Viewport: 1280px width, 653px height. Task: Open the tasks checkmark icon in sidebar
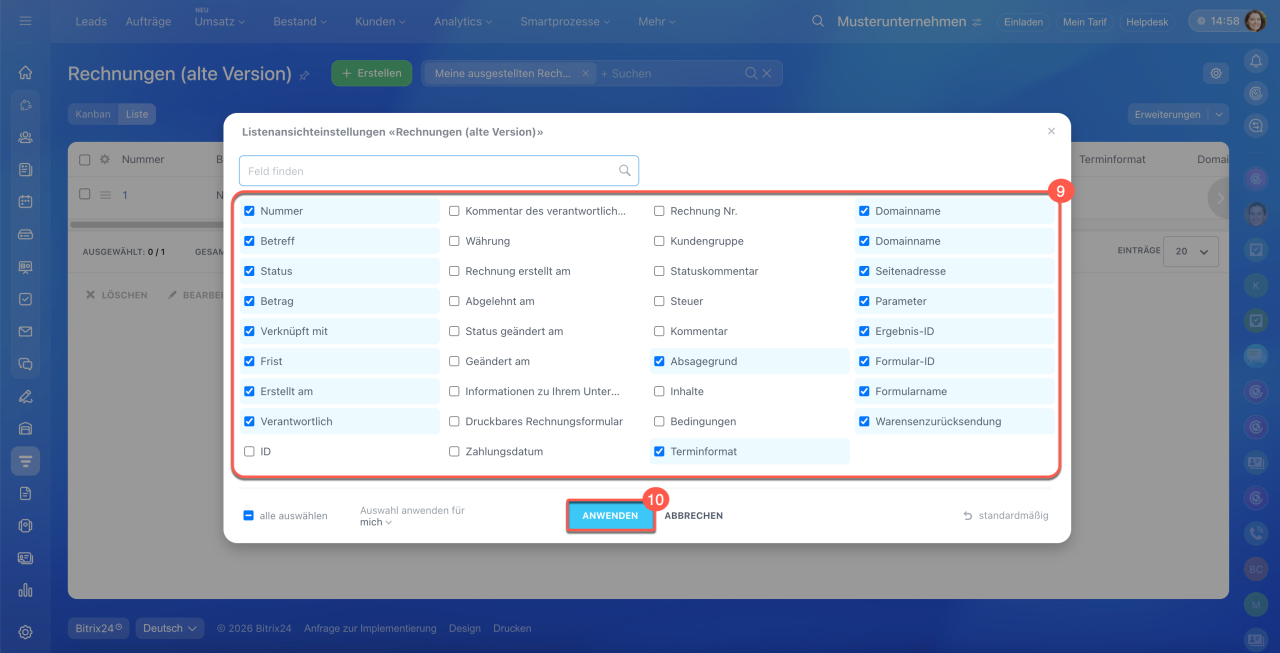25,299
